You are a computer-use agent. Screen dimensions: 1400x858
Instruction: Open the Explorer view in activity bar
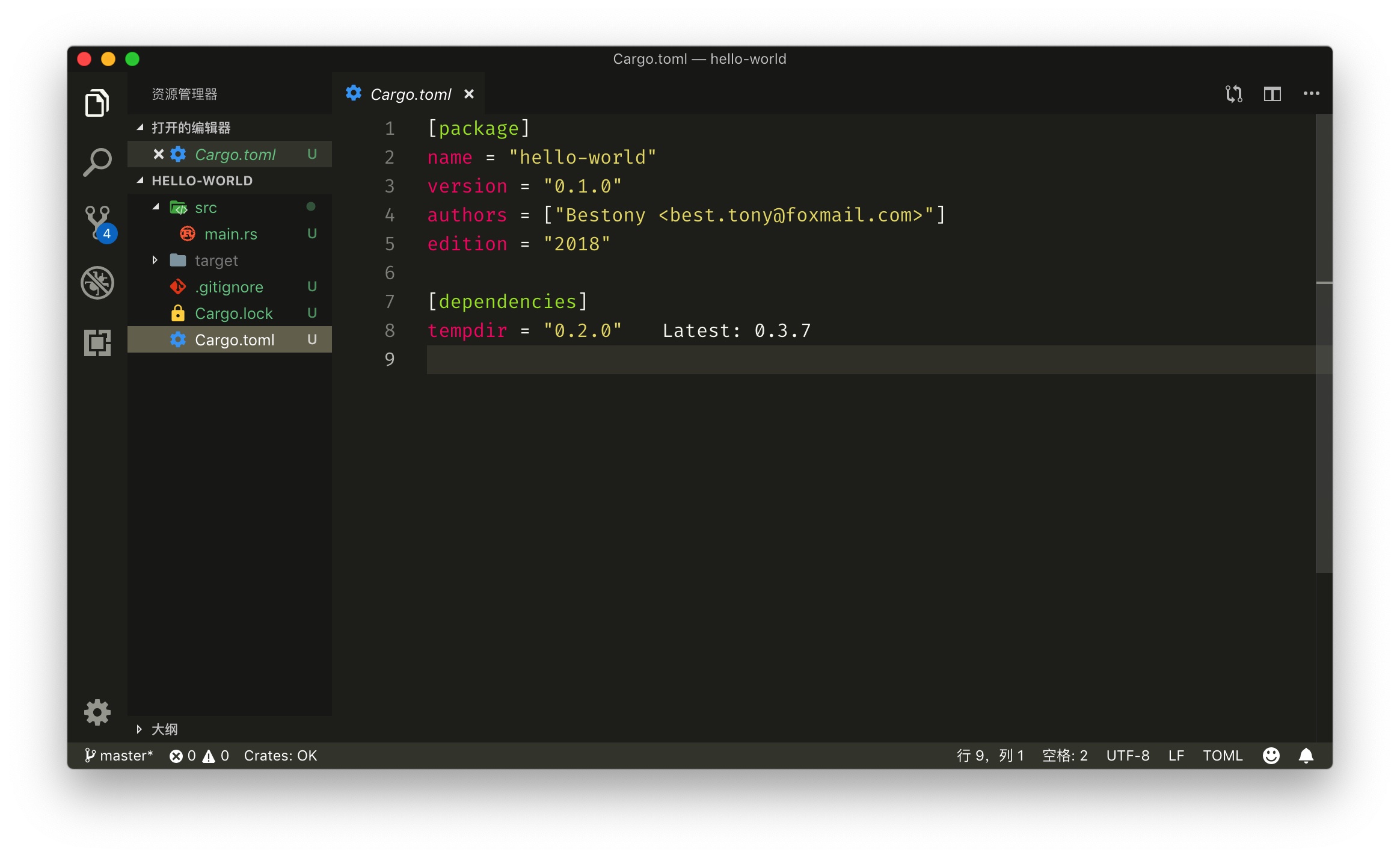click(x=97, y=103)
